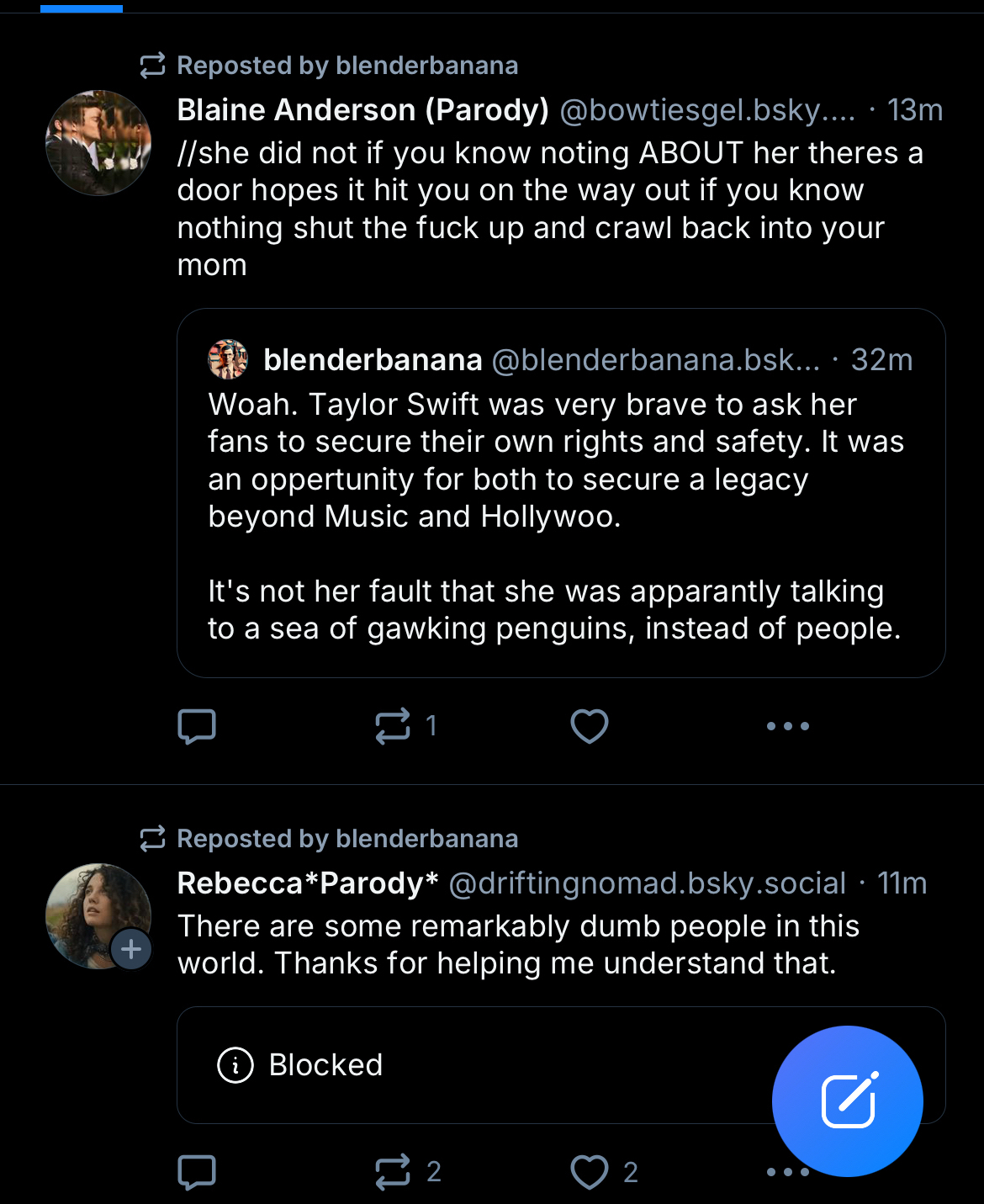This screenshot has height=1204, width=984.
Task: Reply to Rebecca Parody's post
Action: coord(197,1171)
